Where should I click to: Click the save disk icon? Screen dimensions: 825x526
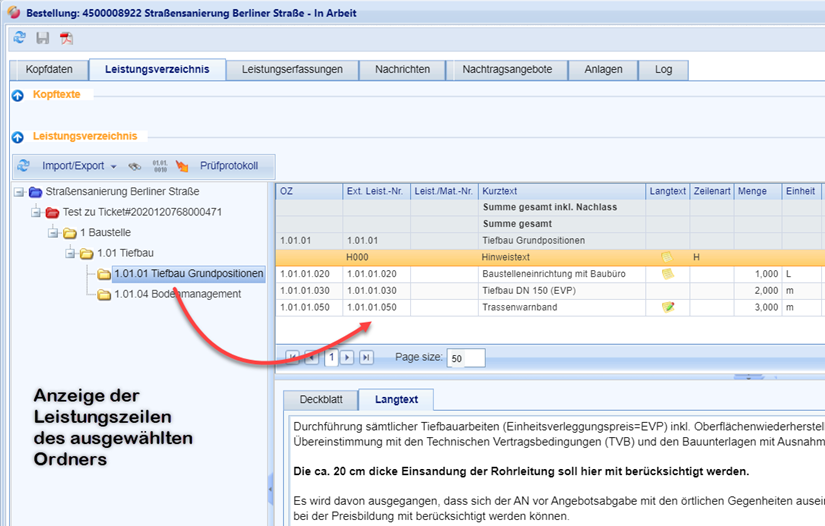click(x=43, y=38)
